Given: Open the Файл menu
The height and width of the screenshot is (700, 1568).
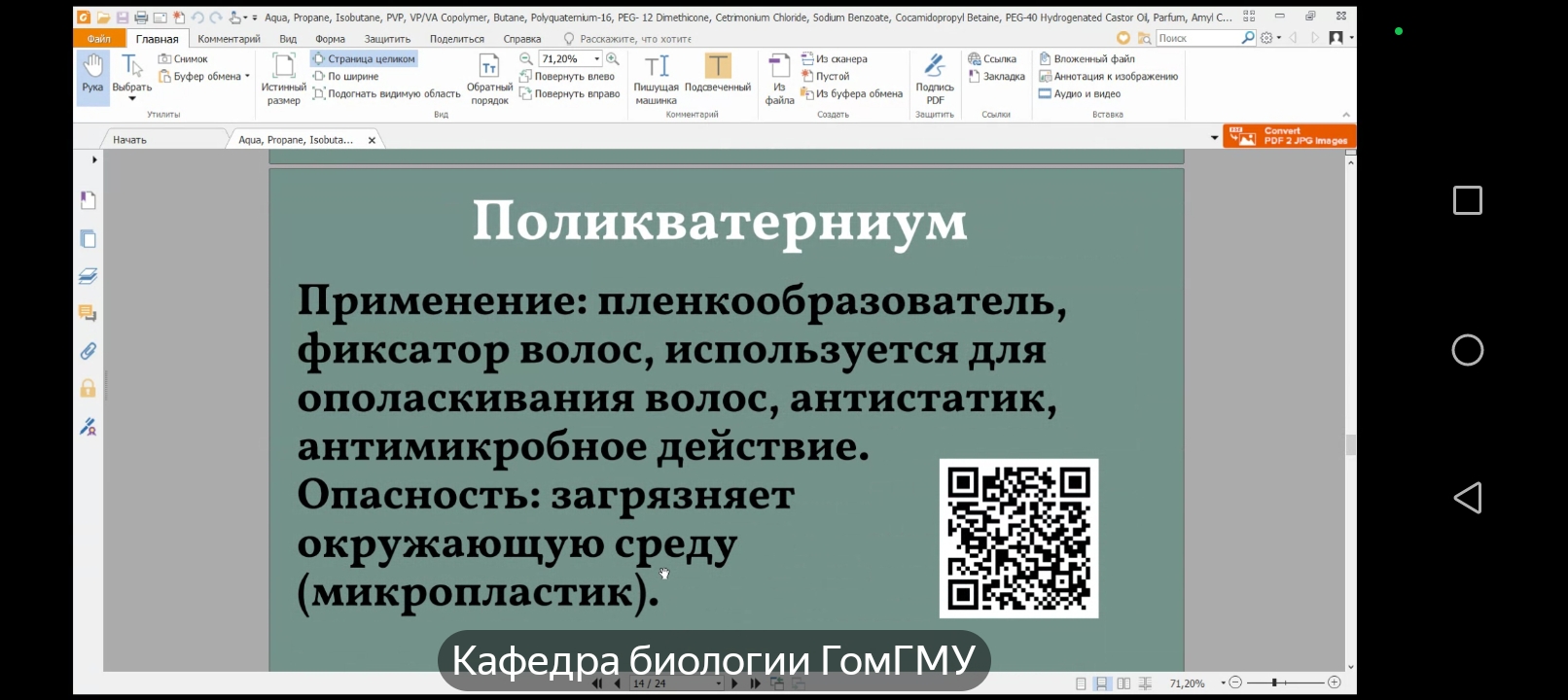Looking at the screenshot, I should 98,39.
